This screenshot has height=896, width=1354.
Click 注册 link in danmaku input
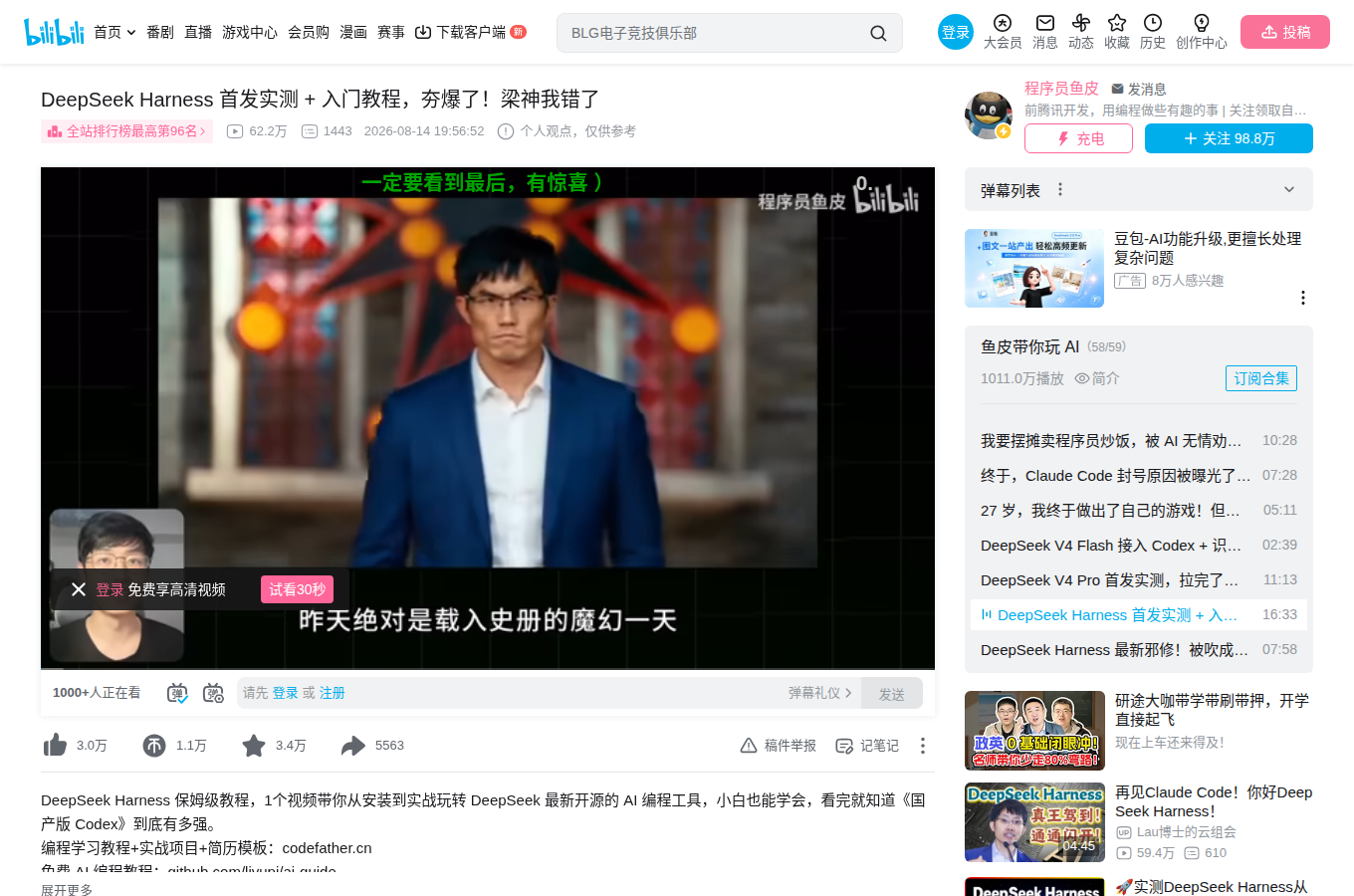coord(333,693)
